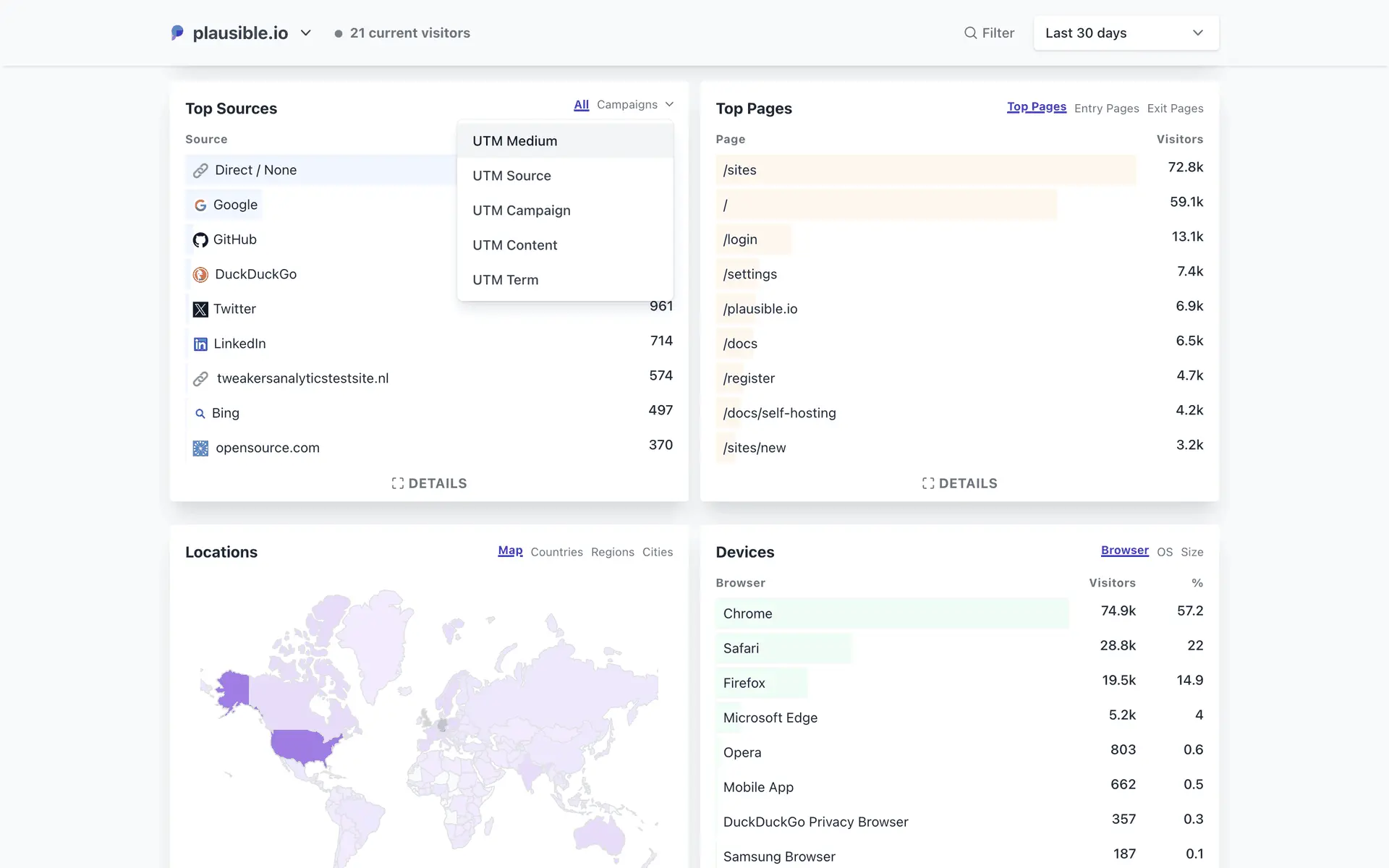The image size is (1389, 868).
Task: Open the Last 30 days period dropdown
Action: pyautogui.click(x=1126, y=33)
